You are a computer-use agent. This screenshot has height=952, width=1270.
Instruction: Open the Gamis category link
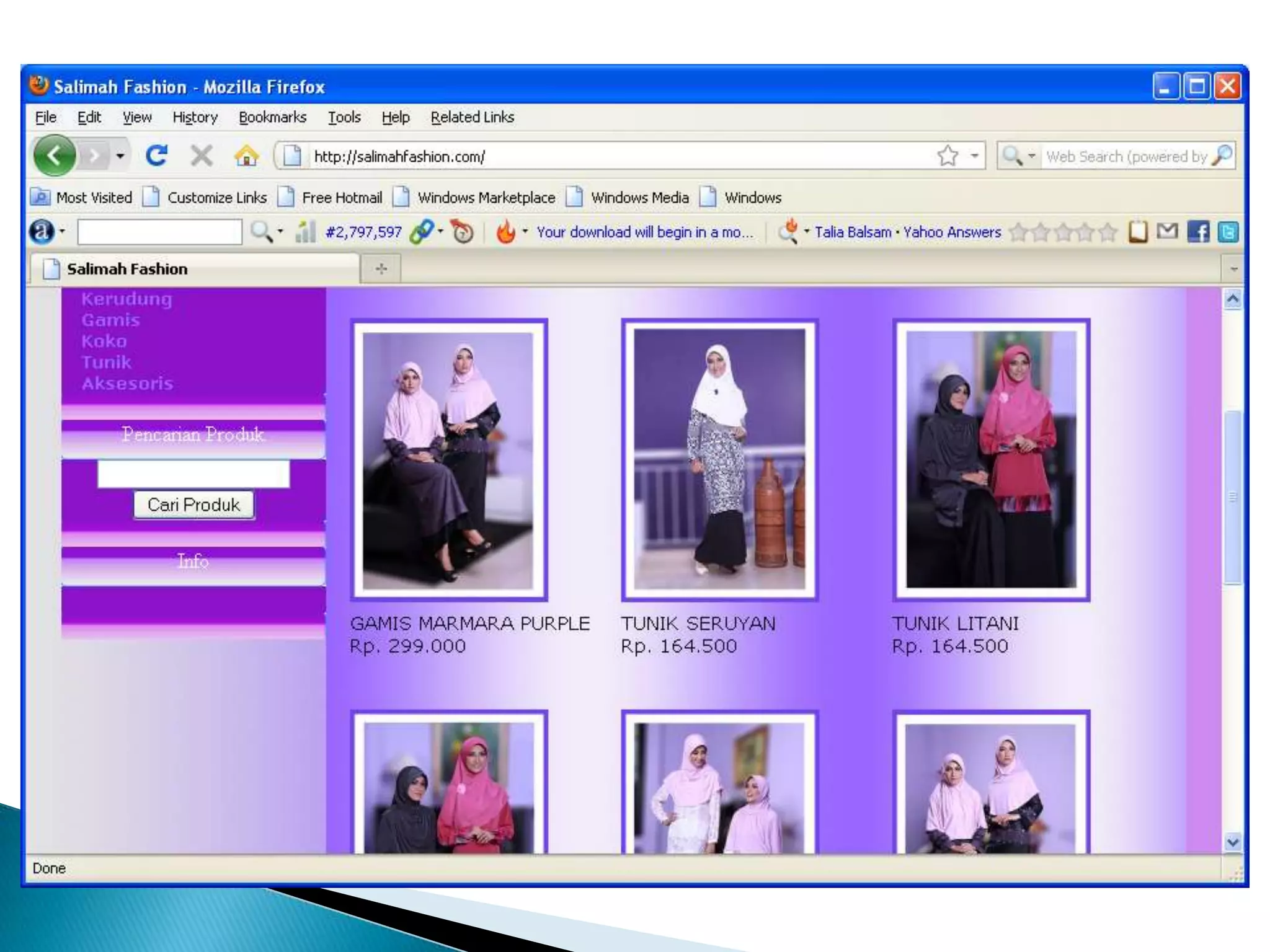pyautogui.click(x=110, y=320)
